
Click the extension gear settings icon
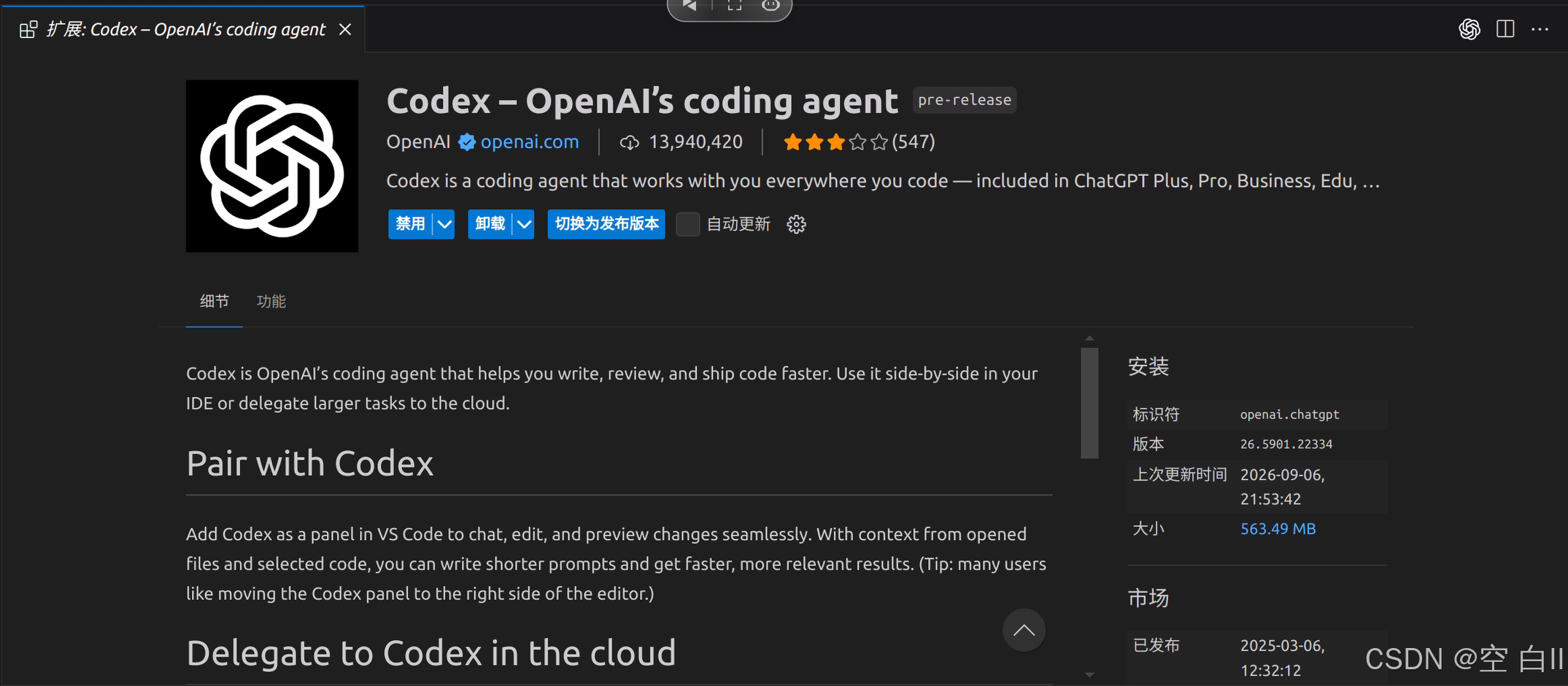796,224
